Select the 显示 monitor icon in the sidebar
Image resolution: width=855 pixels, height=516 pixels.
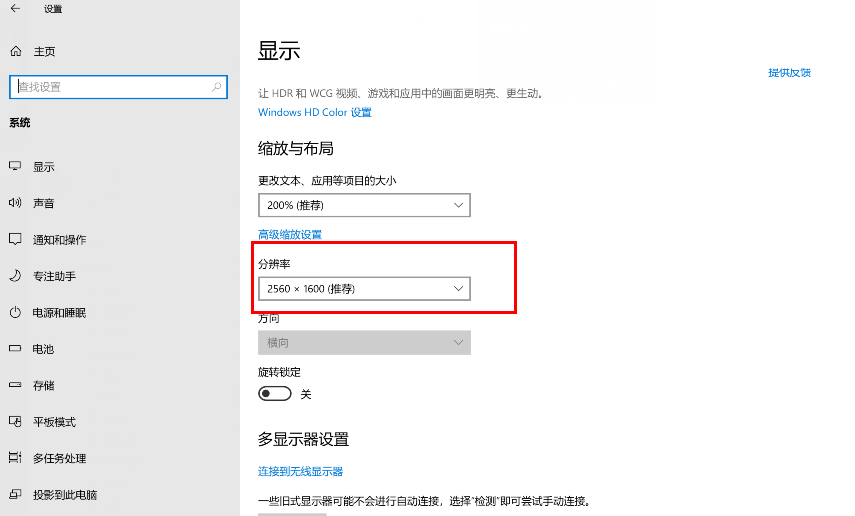[x=15, y=166]
